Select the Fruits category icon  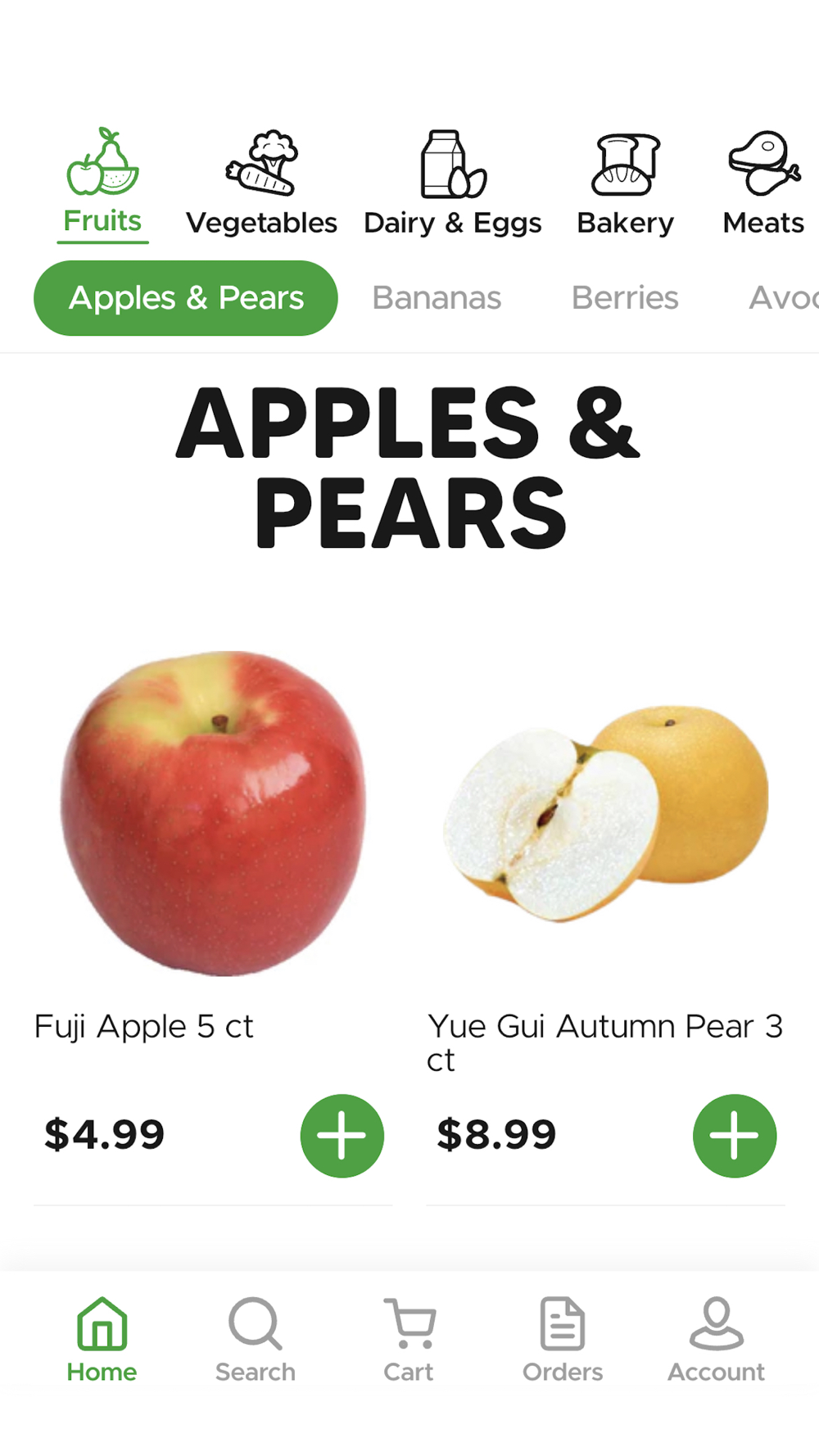102,161
